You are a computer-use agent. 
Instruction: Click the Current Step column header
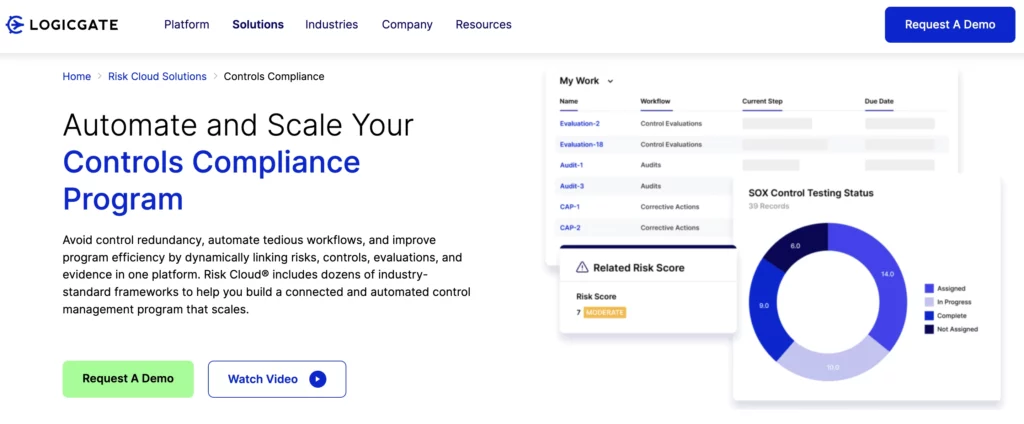pyautogui.click(x=762, y=102)
